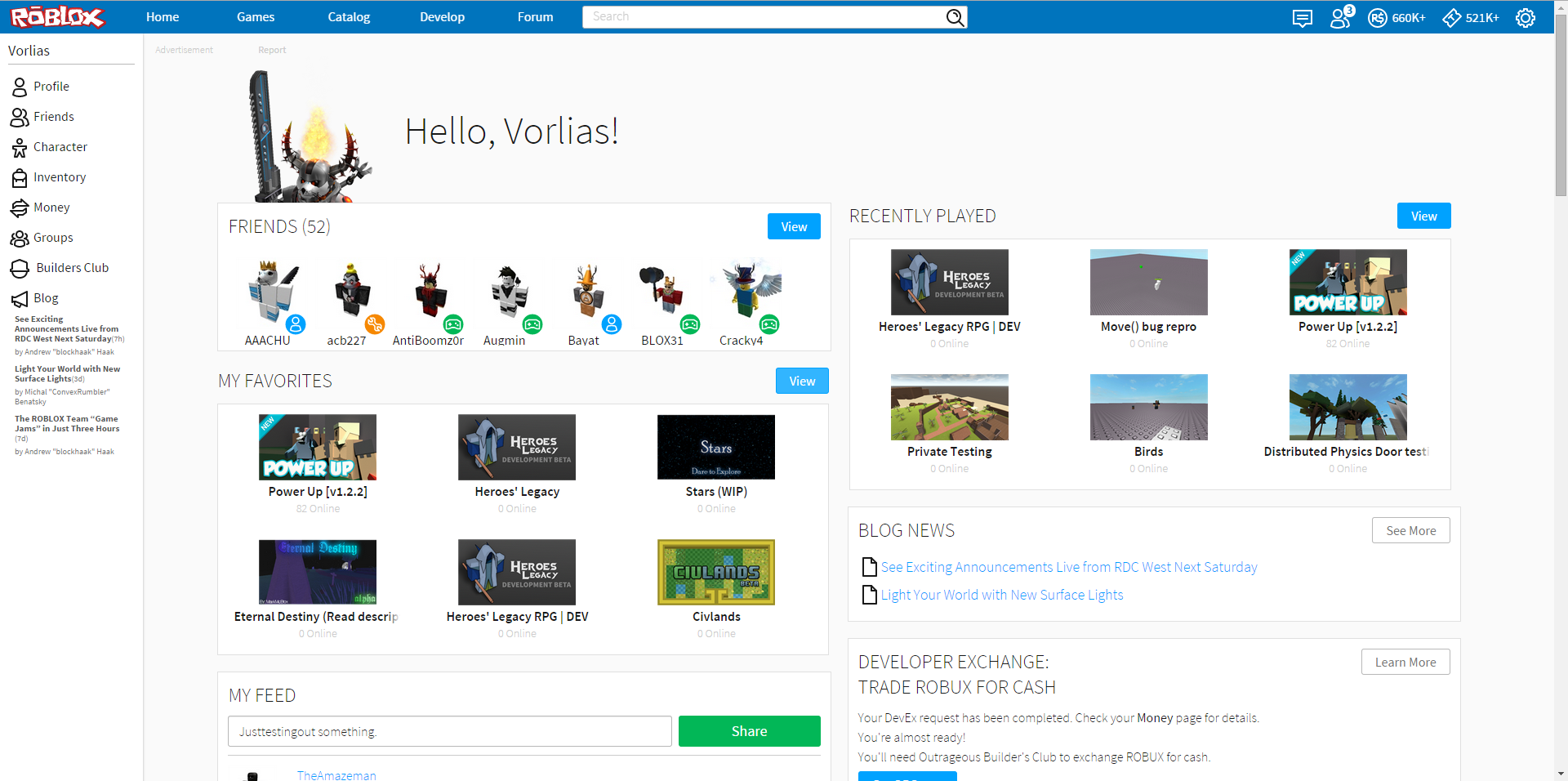Screen dimensions: 1568x781
Task: Click Bayat's online status icon
Action: tap(612, 324)
